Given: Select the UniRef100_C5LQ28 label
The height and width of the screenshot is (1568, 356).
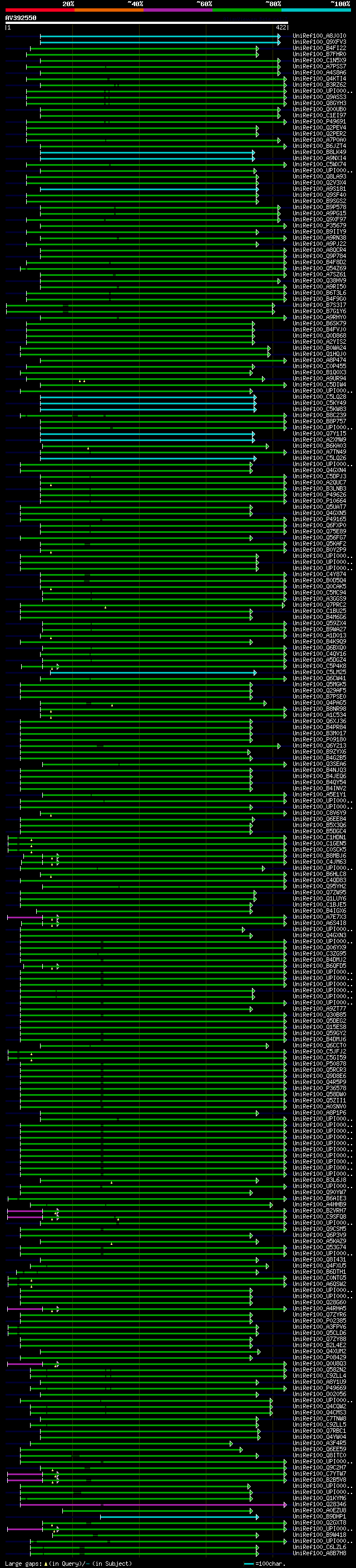Looking at the screenshot, I should click(x=319, y=397).
